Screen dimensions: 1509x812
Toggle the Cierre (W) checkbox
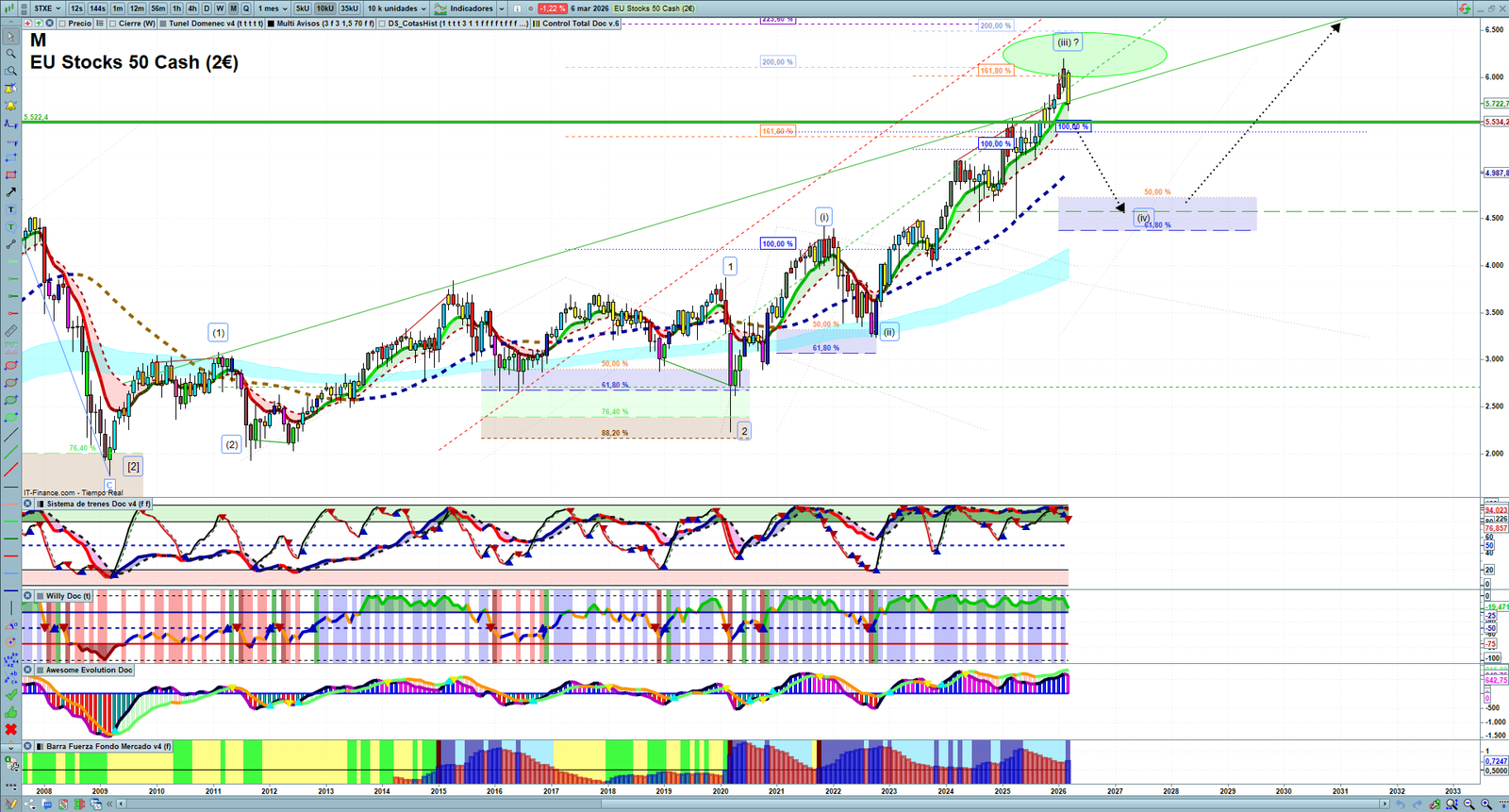[113, 24]
